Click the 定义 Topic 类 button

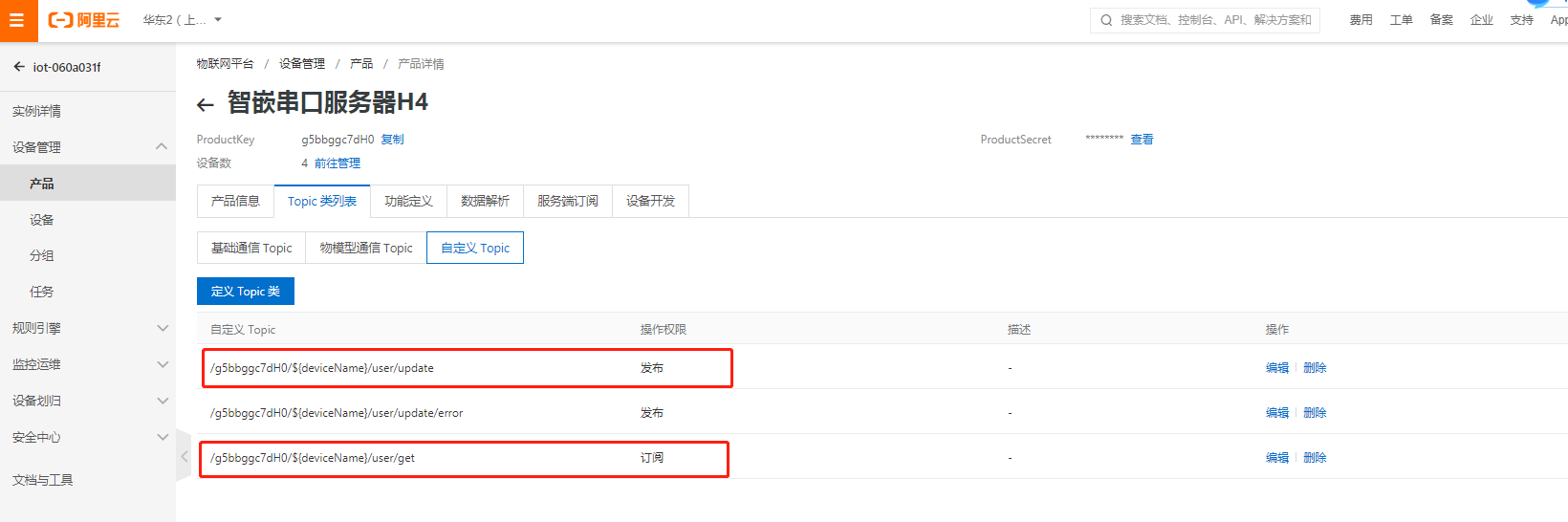tap(246, 292)
